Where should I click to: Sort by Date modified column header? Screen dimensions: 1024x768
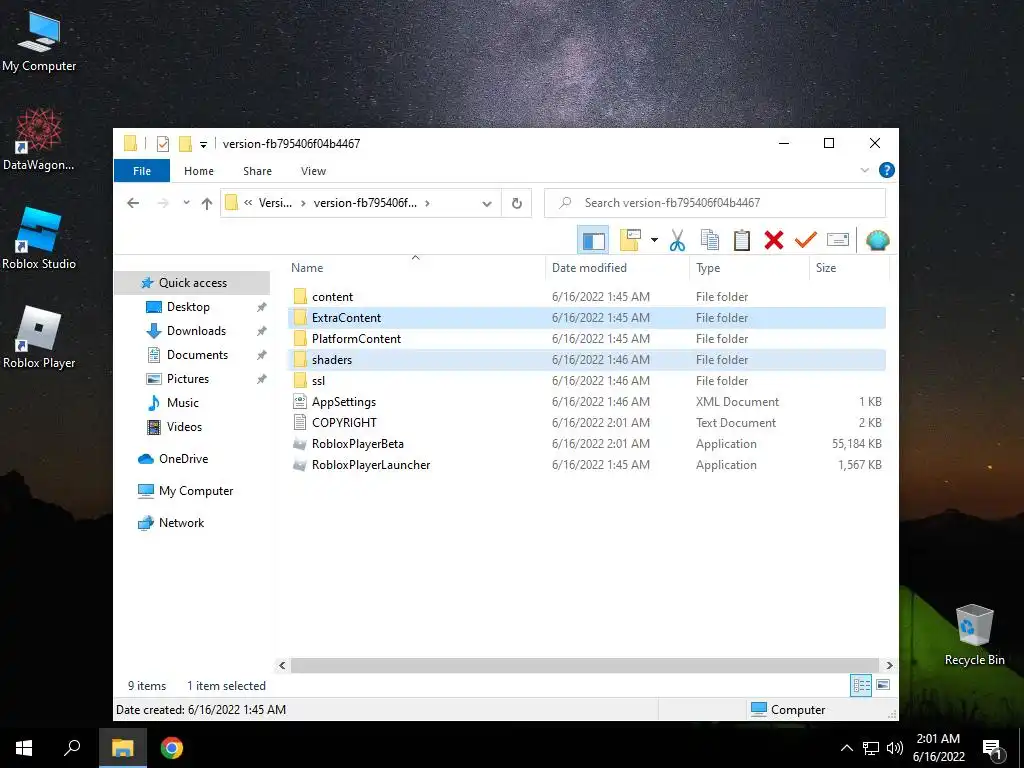pos(617,268)
